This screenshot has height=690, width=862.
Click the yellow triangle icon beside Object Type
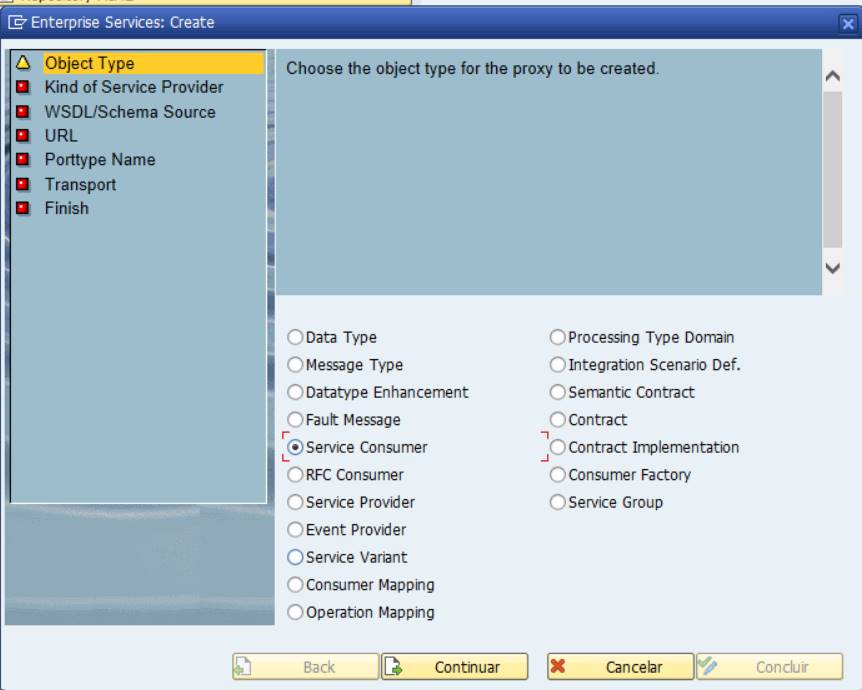(23, 63)
